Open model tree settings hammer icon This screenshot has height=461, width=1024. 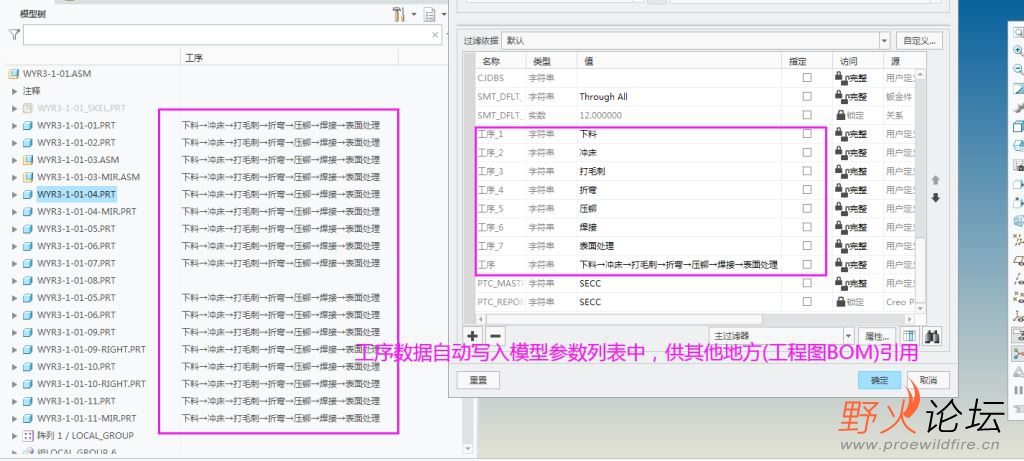(x=398, y=14)
